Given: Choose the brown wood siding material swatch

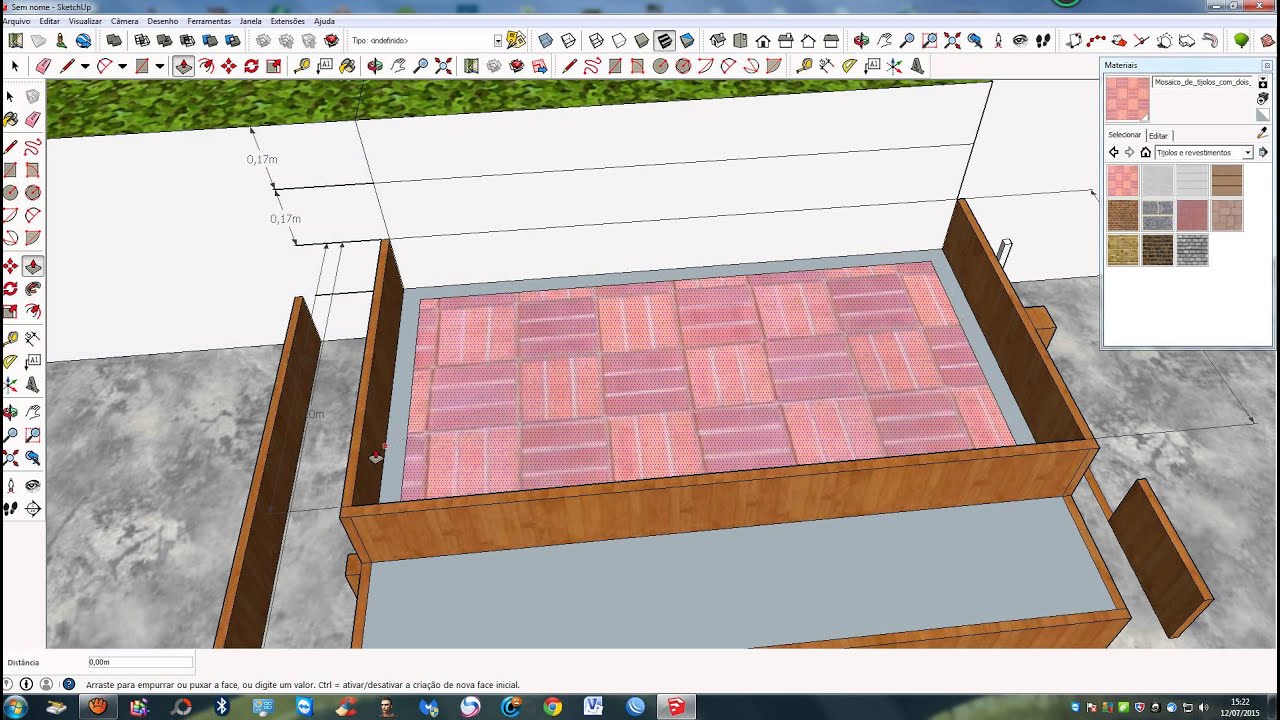Looking at the screenshot, I should point(1226,181).
